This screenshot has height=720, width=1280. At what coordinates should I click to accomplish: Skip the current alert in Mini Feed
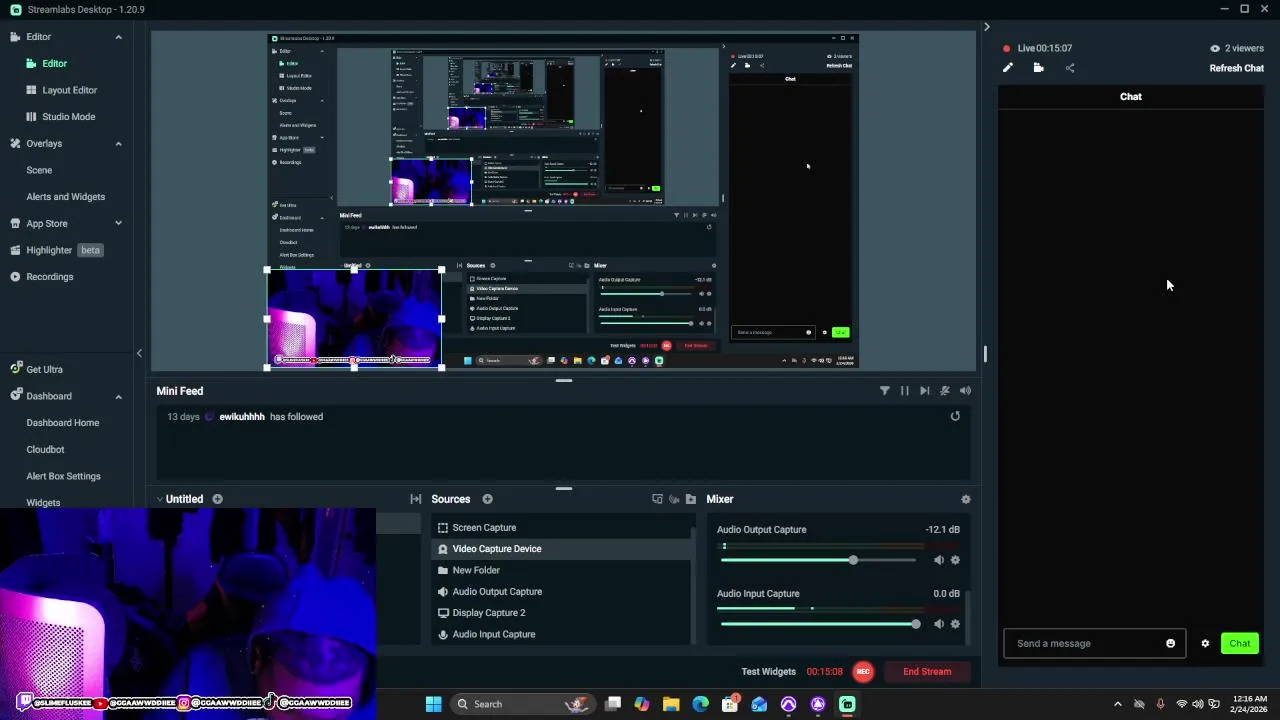925,391
